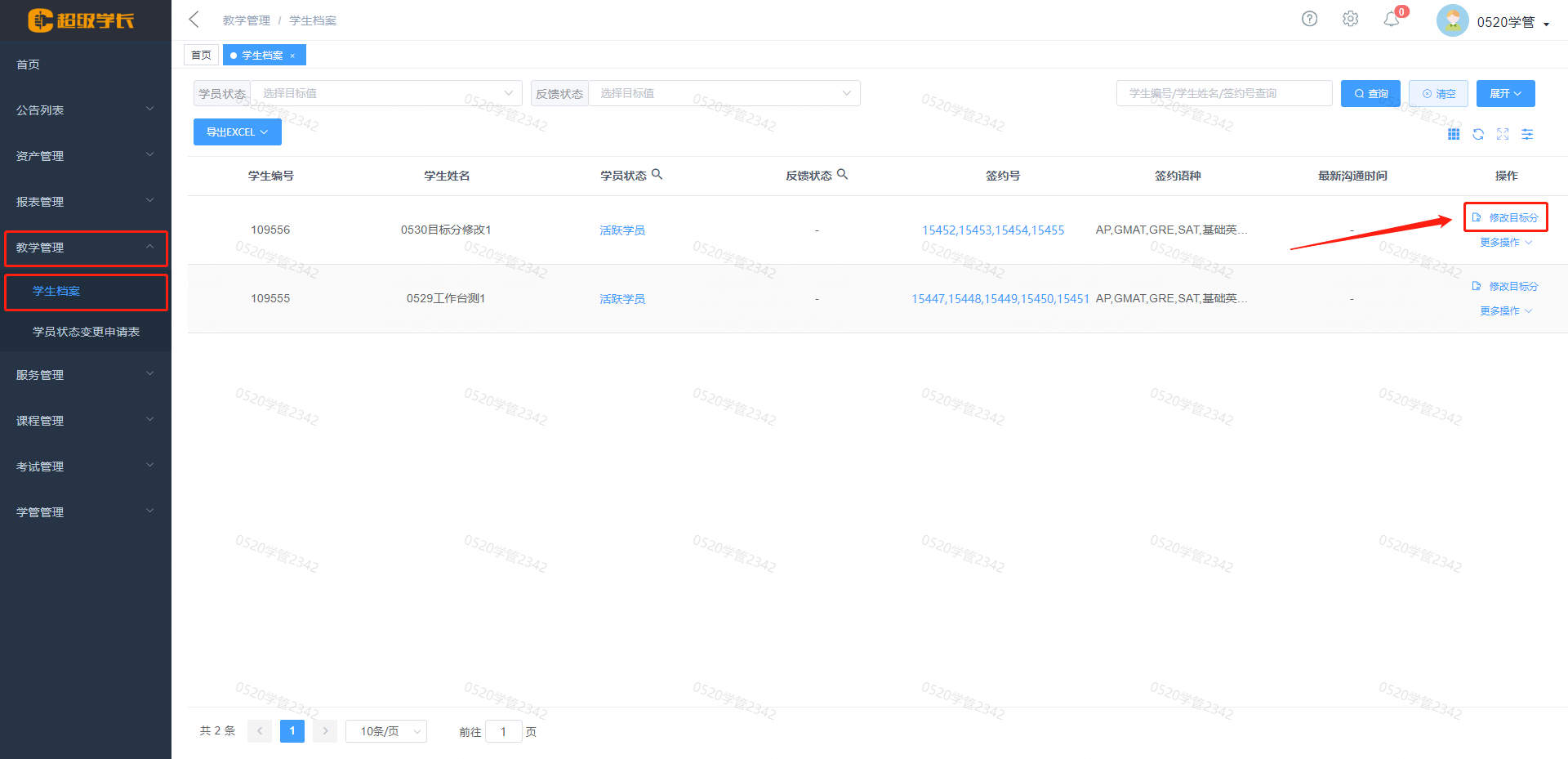Viewport: 1568px width, 759px height.
Task: Click the student number search input field
Action: pos(1223,93)
